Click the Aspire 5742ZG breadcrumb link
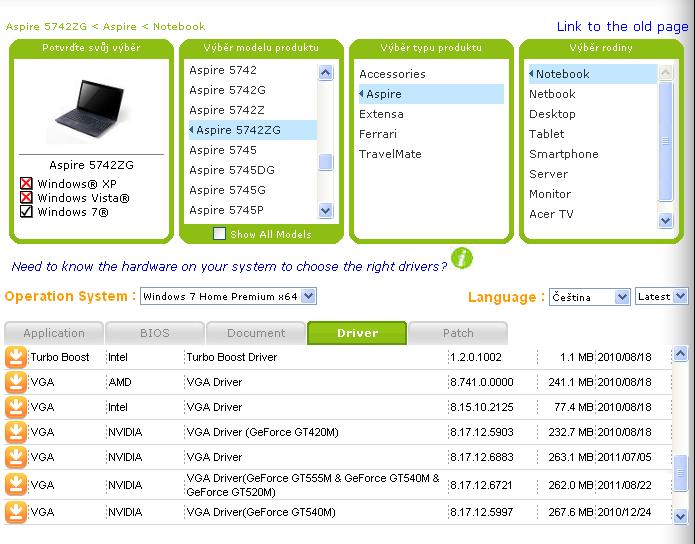695x544 pixels. tap(47, 27)
